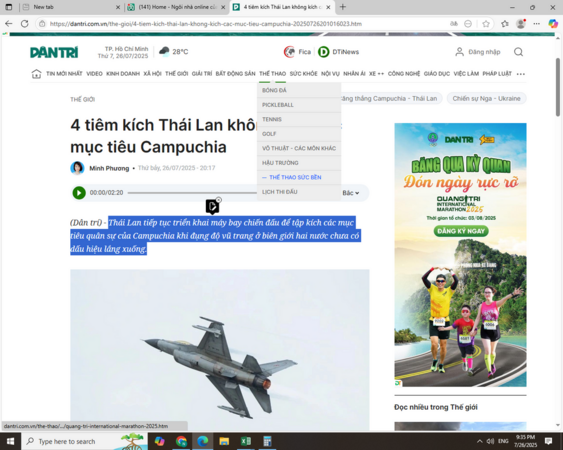Select TENNIS in dropdown
563x450 pixels.
click(299, 120)
